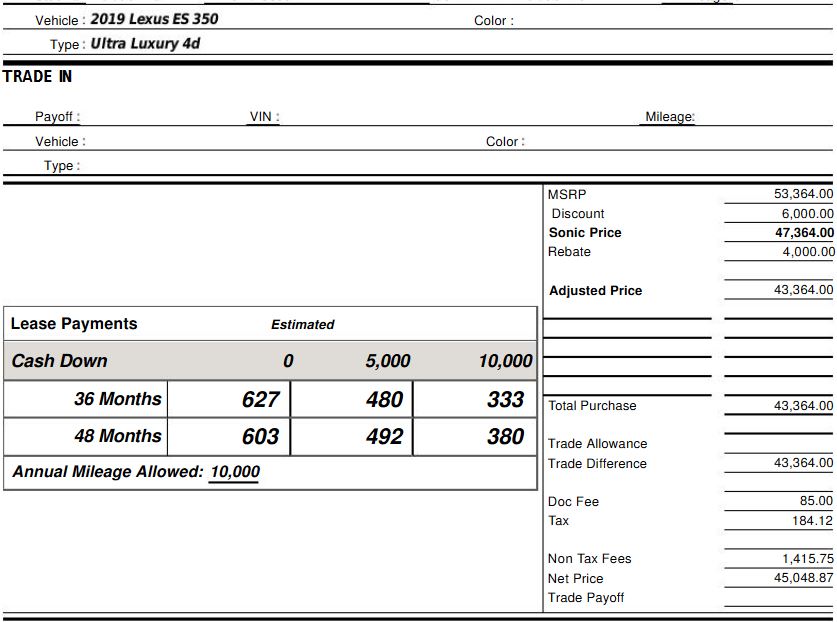This screenshot has width=837, height=622.
Task: Click the Tax amount 184.12
Action: (812, 521)
